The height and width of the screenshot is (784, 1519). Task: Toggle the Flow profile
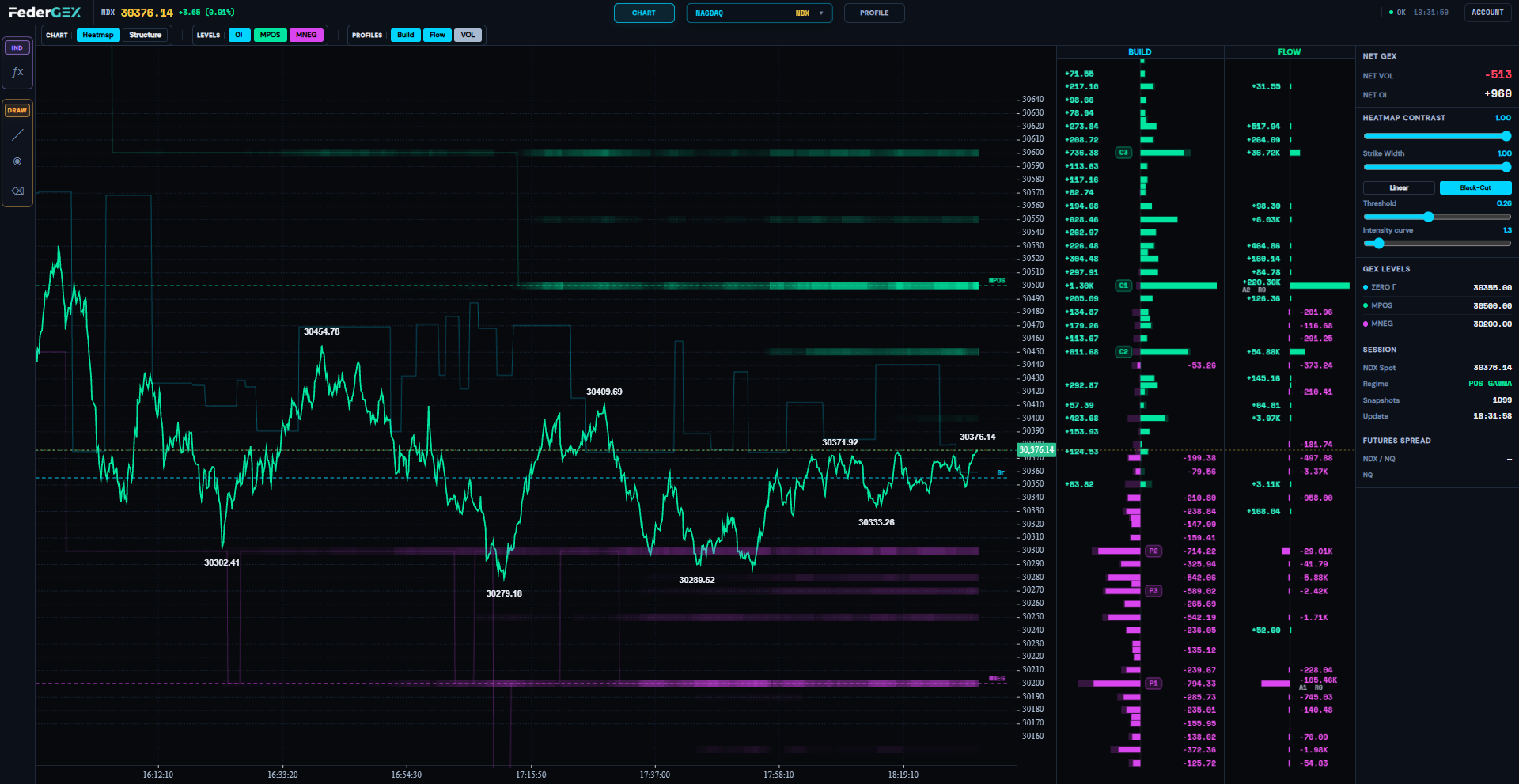[x=438, y=35]
